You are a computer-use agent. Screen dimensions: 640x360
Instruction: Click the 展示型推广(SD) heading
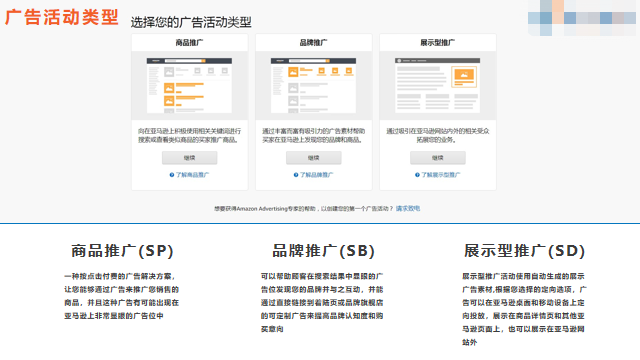pos(524,251)
